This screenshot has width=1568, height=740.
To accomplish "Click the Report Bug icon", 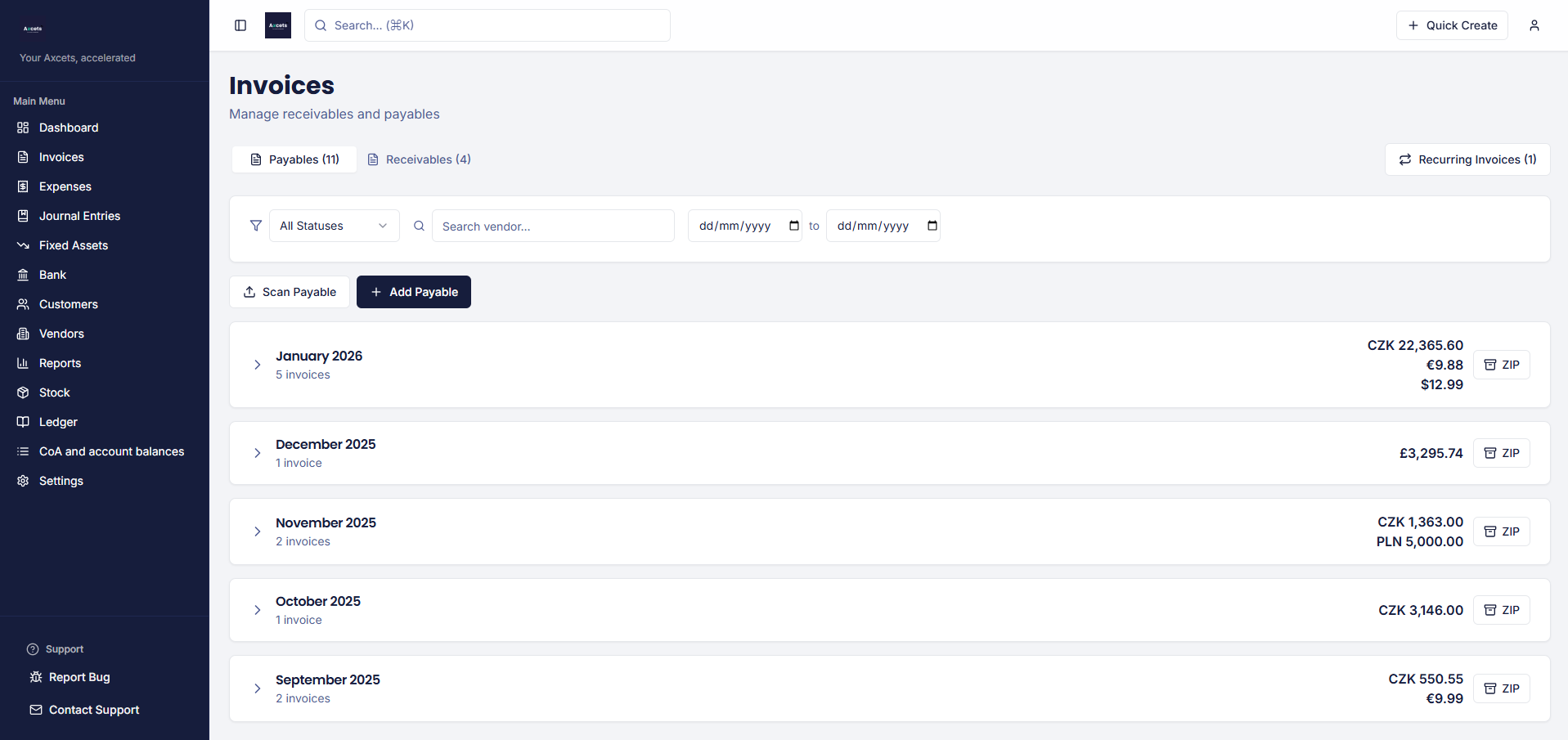I will tap(36, 677).
